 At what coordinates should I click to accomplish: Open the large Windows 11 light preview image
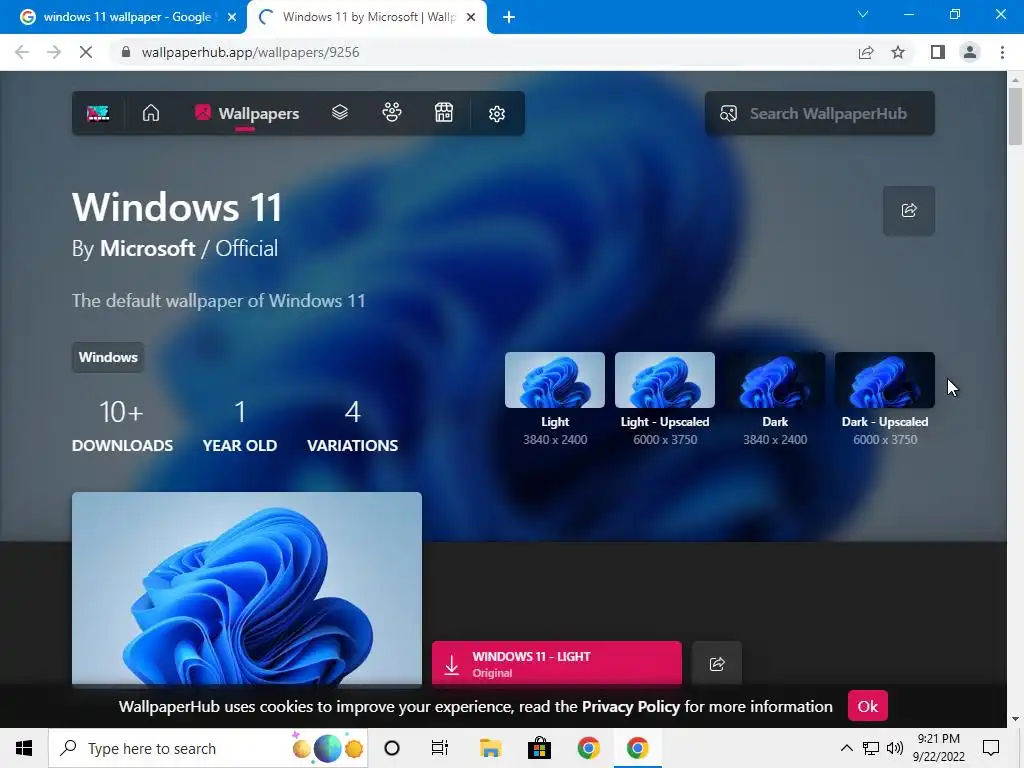coord(247,588)
